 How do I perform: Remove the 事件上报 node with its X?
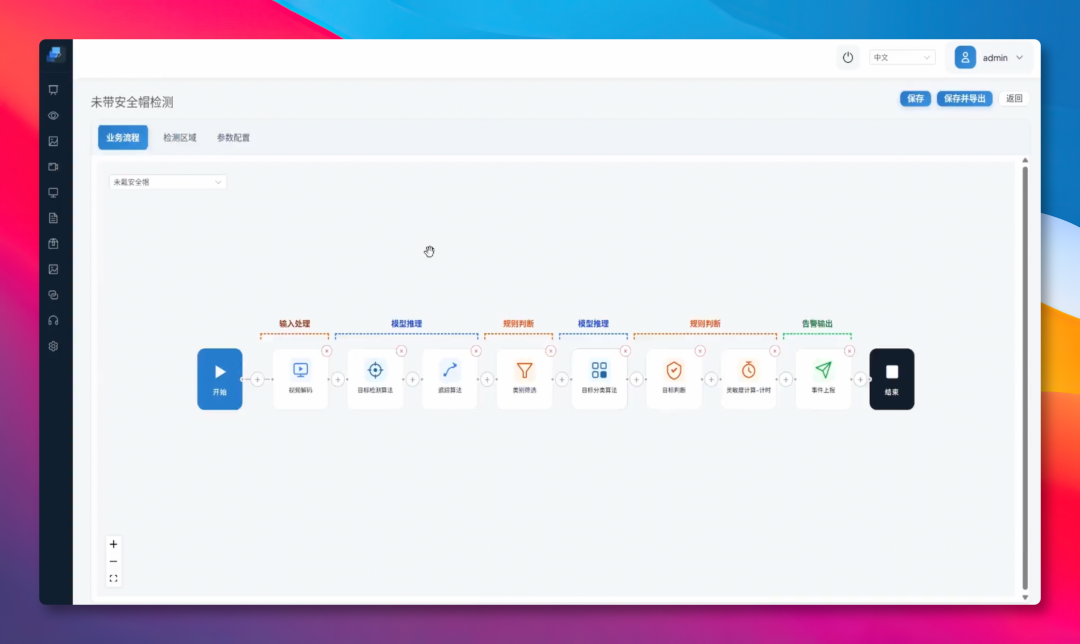[849, 351]
